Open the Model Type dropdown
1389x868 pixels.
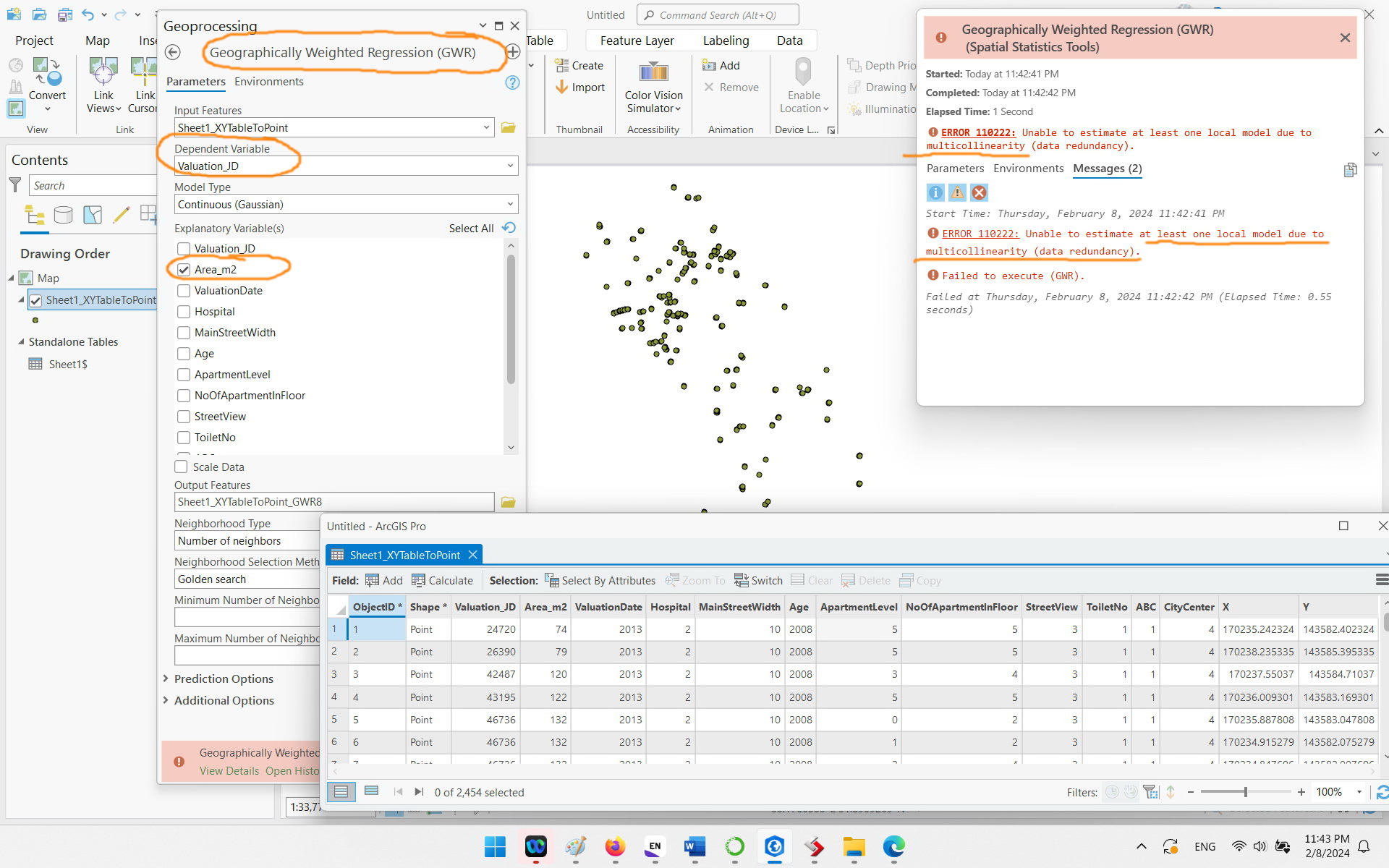[x=510, y=204]
